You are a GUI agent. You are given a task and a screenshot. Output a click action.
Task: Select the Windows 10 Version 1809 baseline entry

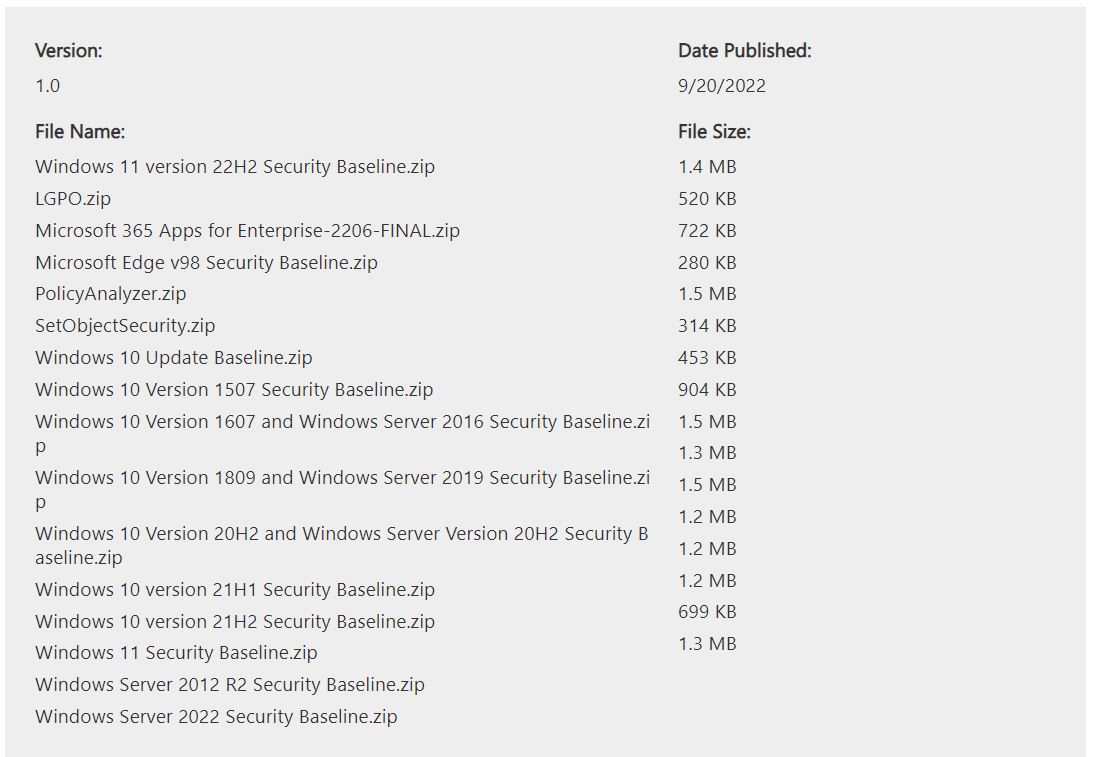(x=342, y=478)
